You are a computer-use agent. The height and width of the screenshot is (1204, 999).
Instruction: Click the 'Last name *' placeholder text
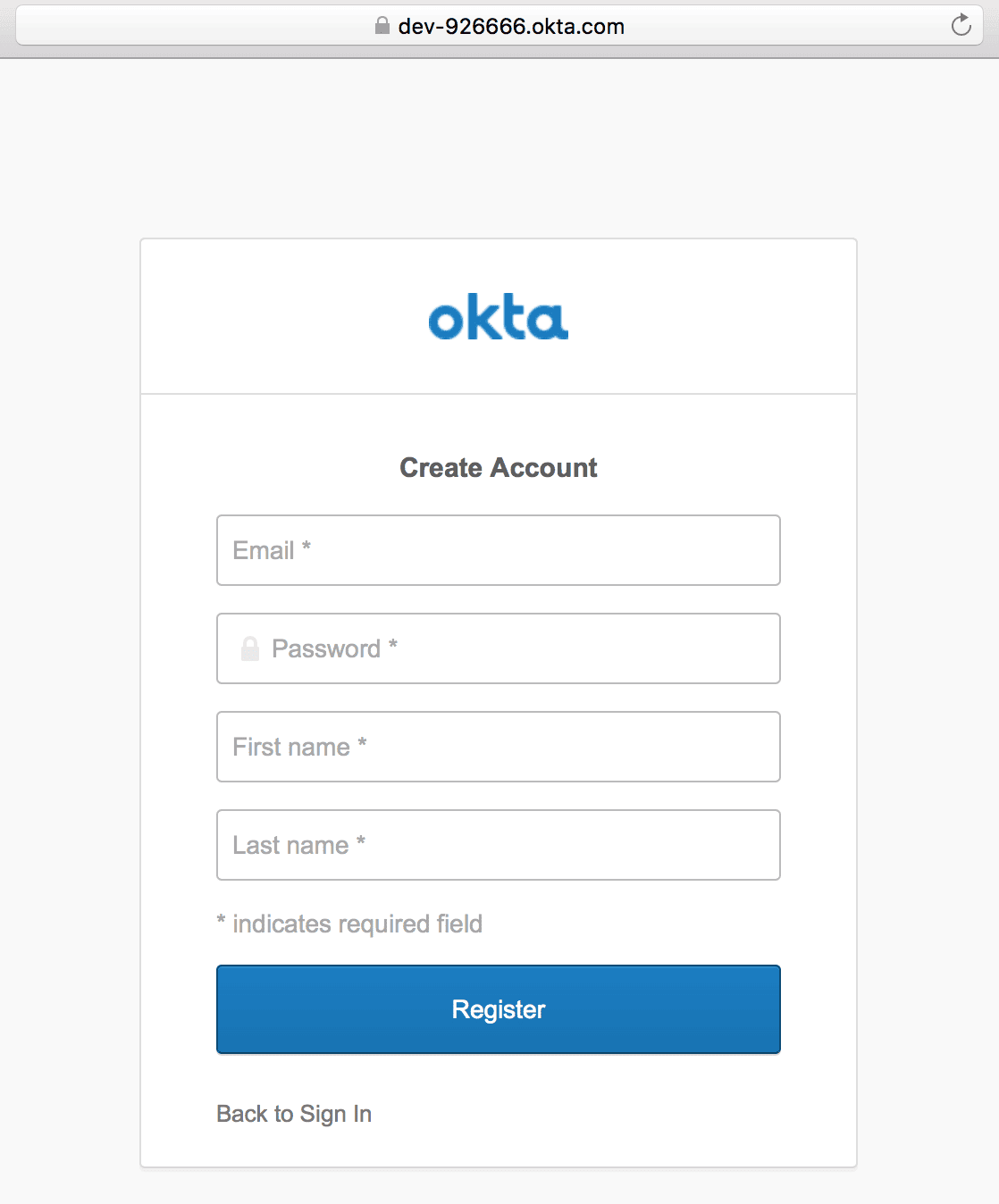pyautogui.click(x=299, y=845)
